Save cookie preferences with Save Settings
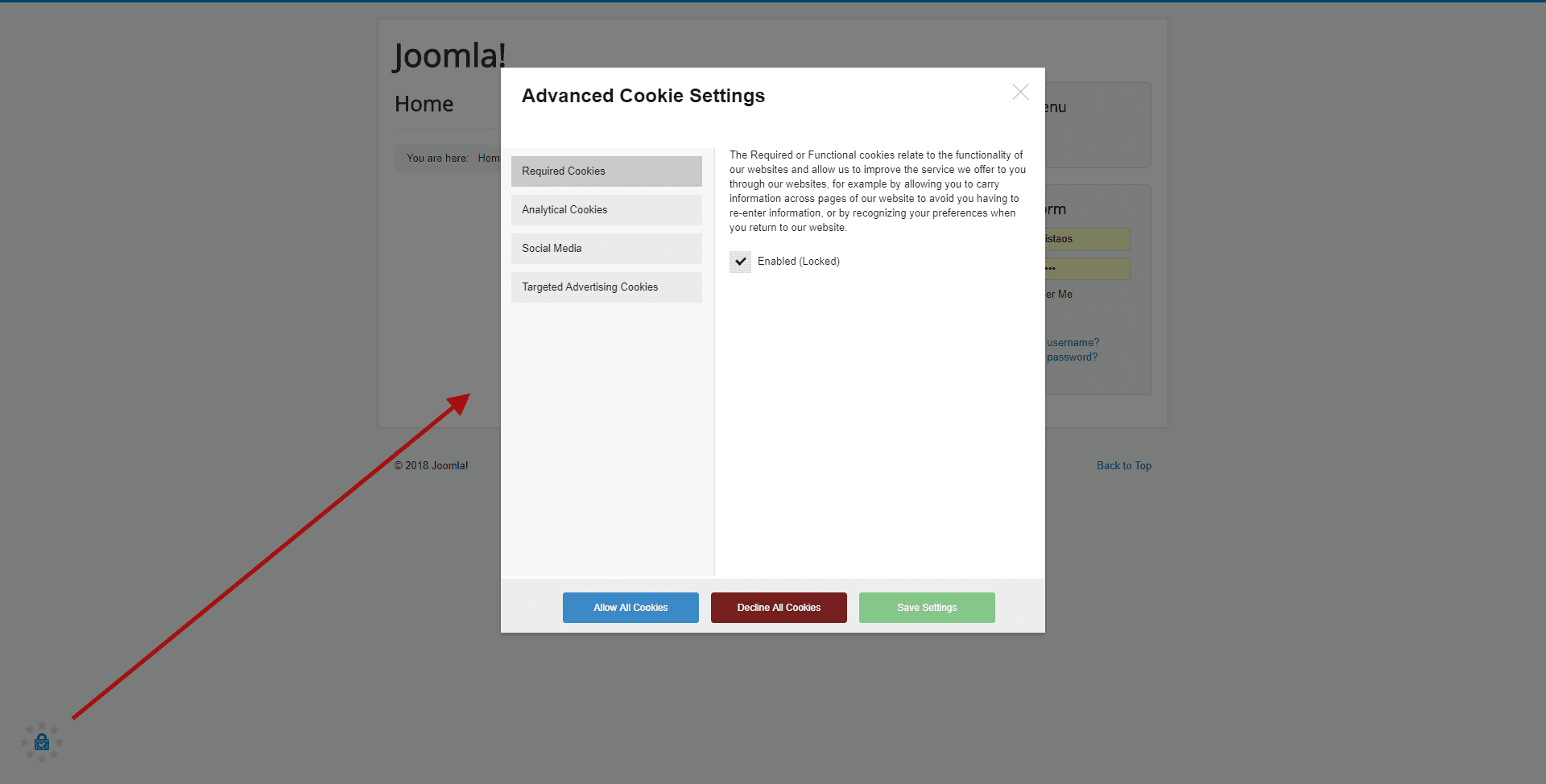Viewport: 1546px width, 784px height. click(x=926, y=608)
